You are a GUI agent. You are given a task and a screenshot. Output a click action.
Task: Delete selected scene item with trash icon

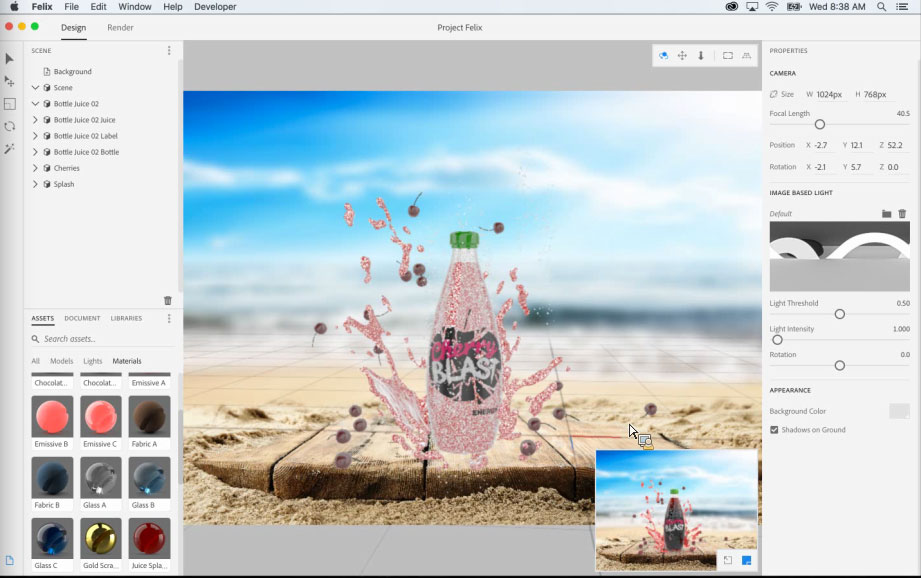click(x=167, y=300)
